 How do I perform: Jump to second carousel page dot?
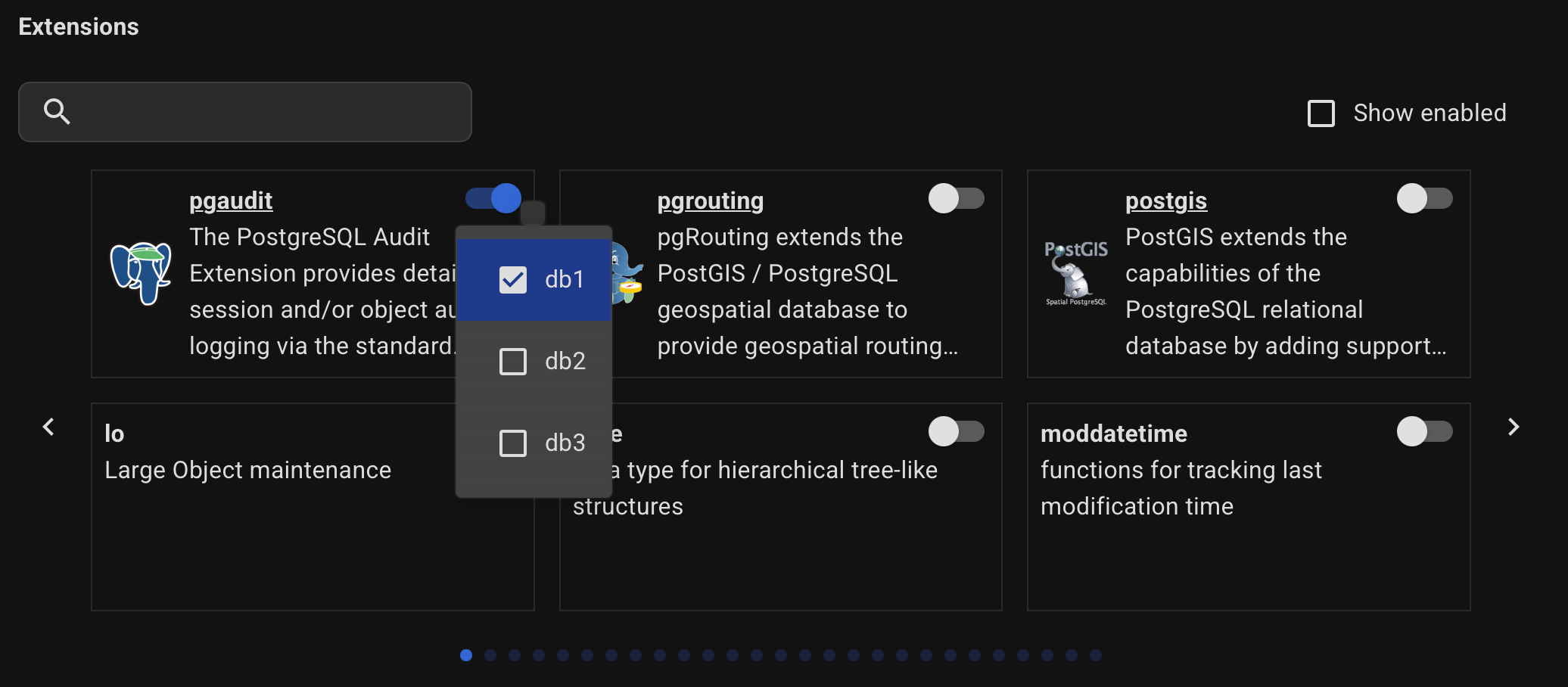pyautogui.click(x=490, y=655)
